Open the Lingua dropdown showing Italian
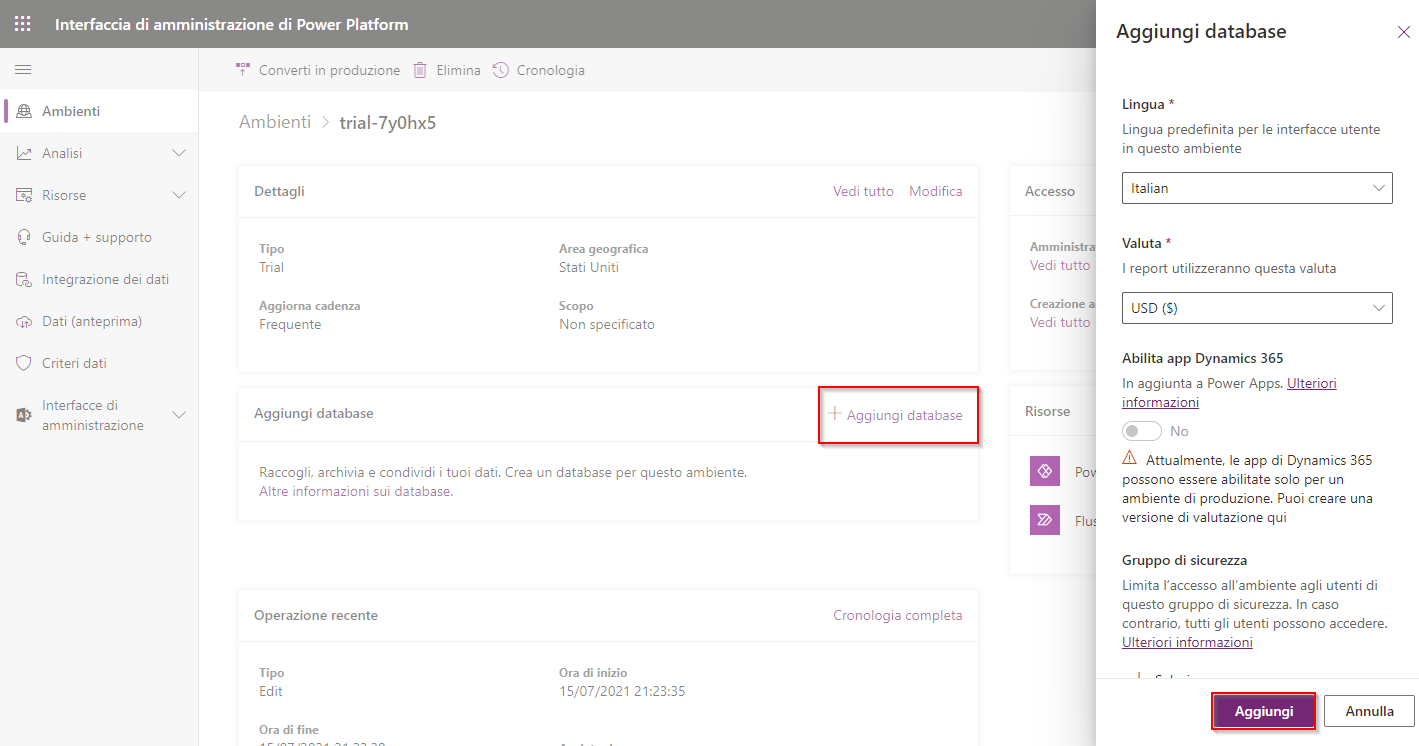The image size is (1419, 746). pyautogui.click(x=1257, y=188)
